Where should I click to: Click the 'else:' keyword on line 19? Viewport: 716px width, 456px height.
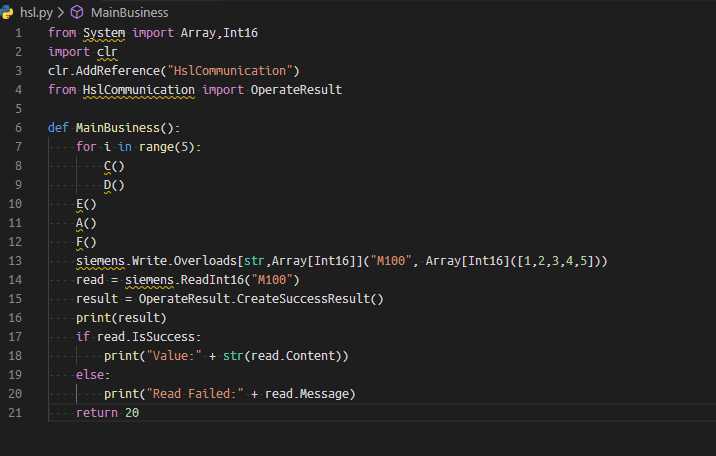(x=93, y=375)
